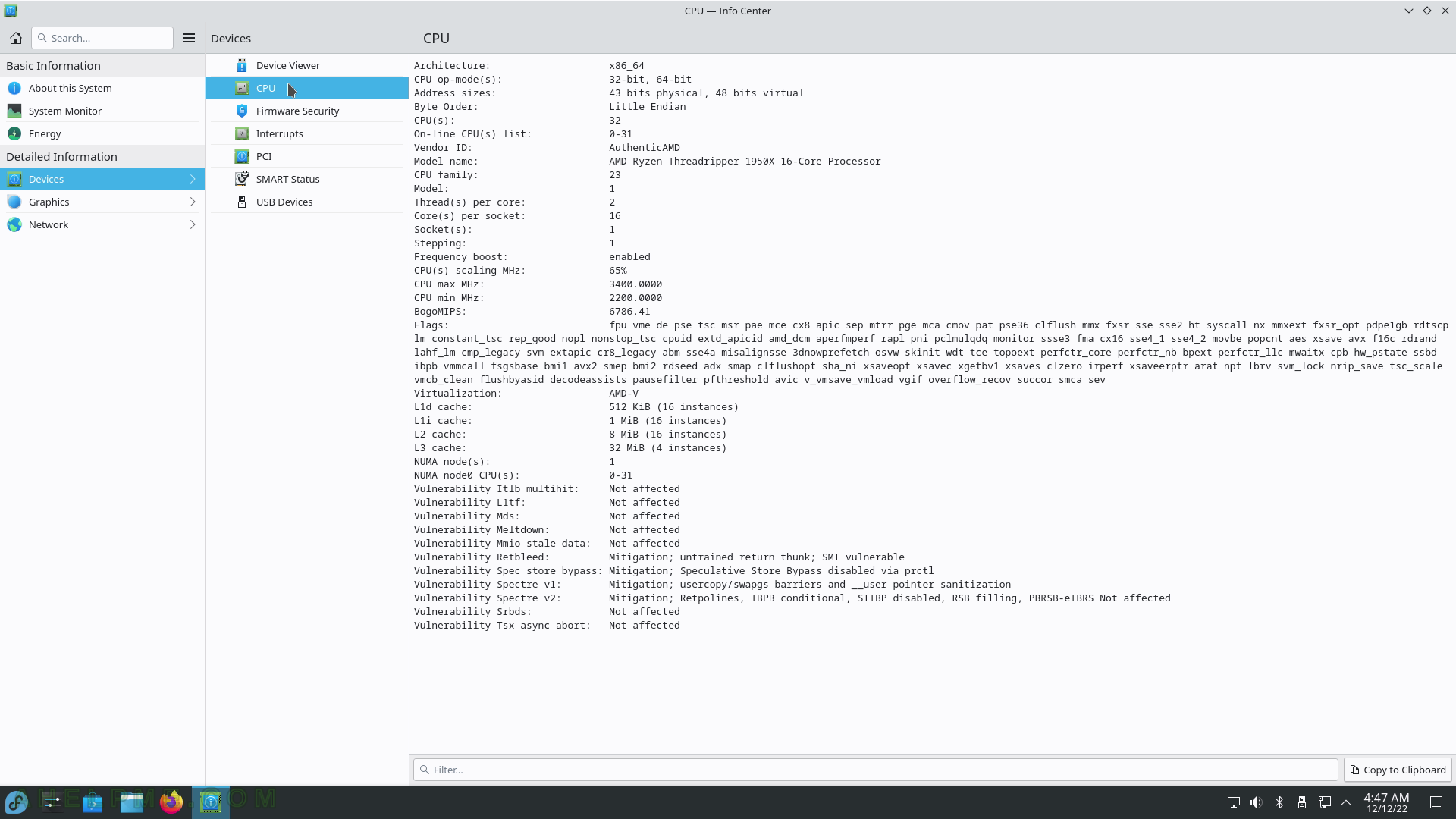Expand the Devices chevron arrow
The height and width of the screenshot is (819, 1456).
(193, 179)
